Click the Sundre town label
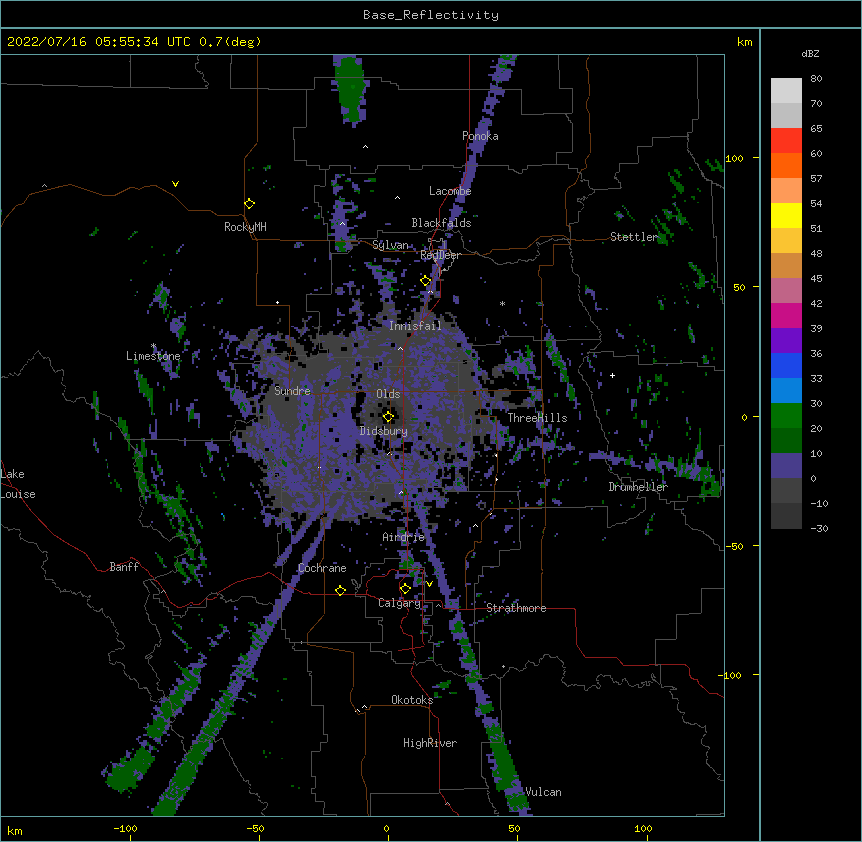The image size is (862, 842). [292, 391]
